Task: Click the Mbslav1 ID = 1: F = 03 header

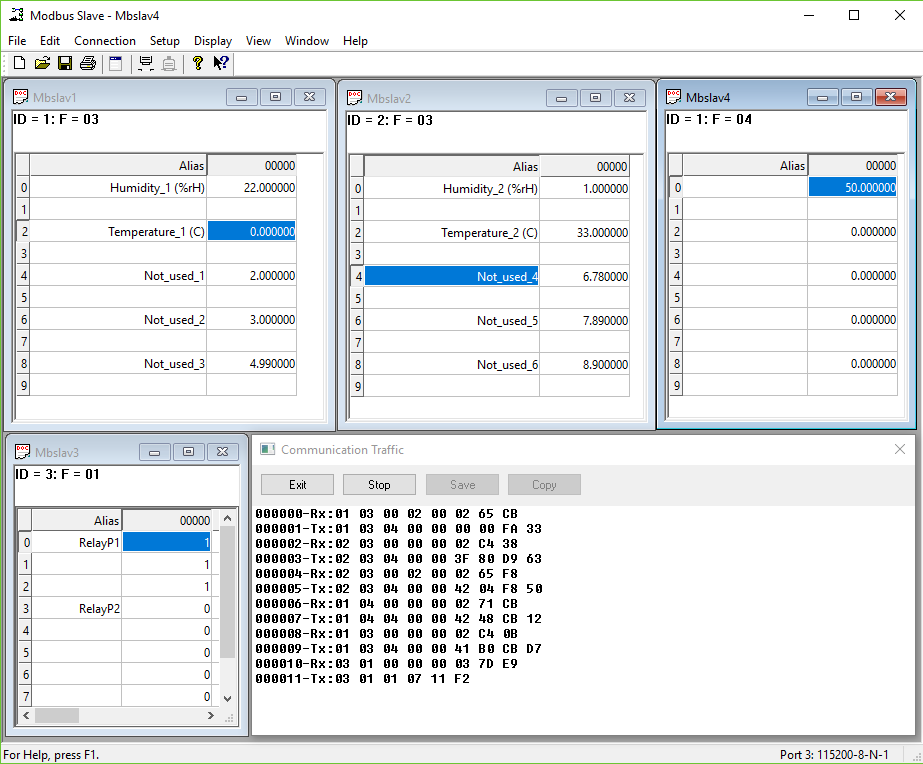Action: pos(57,119)
